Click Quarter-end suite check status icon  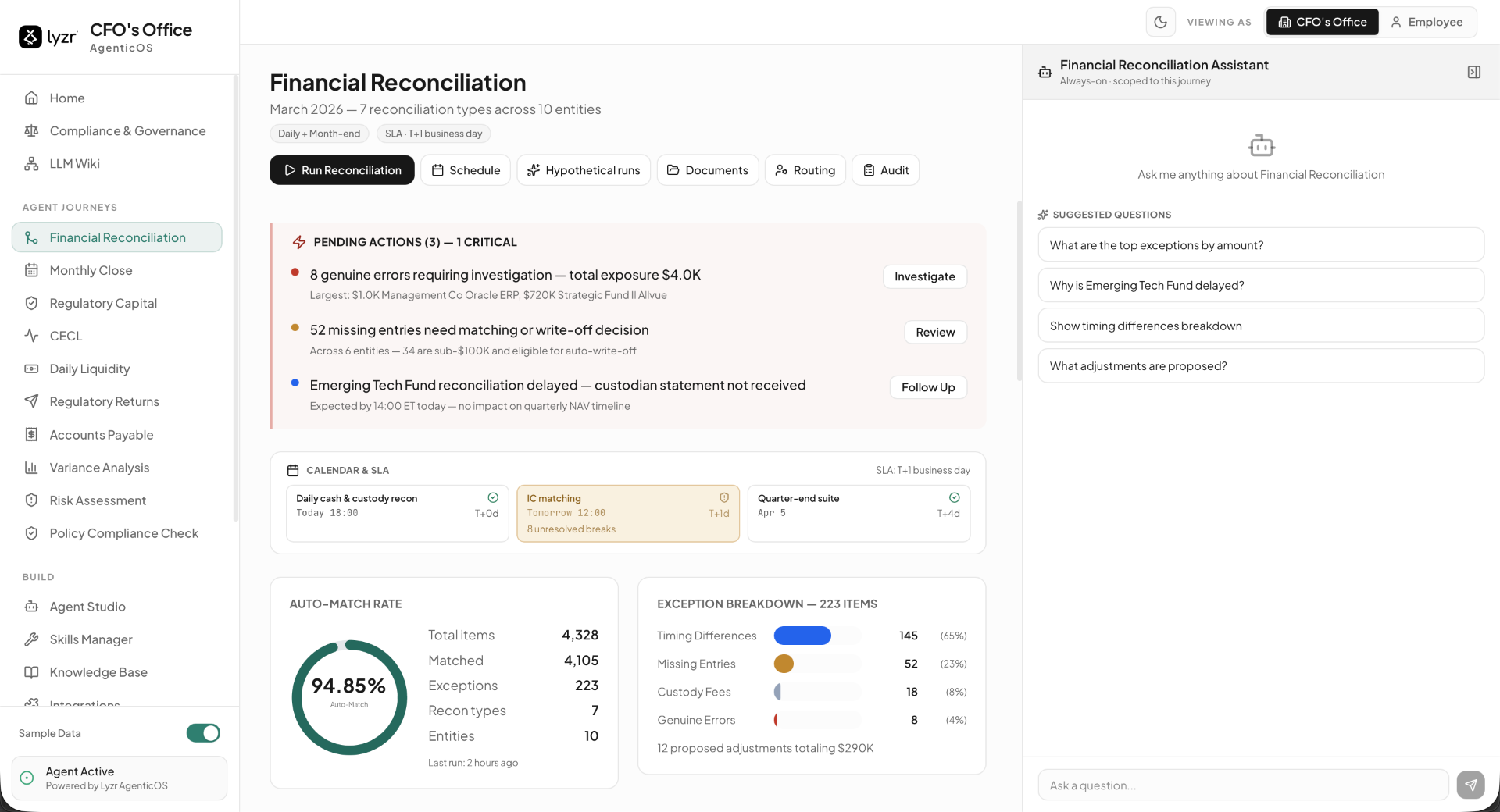[x=955, y=497]
